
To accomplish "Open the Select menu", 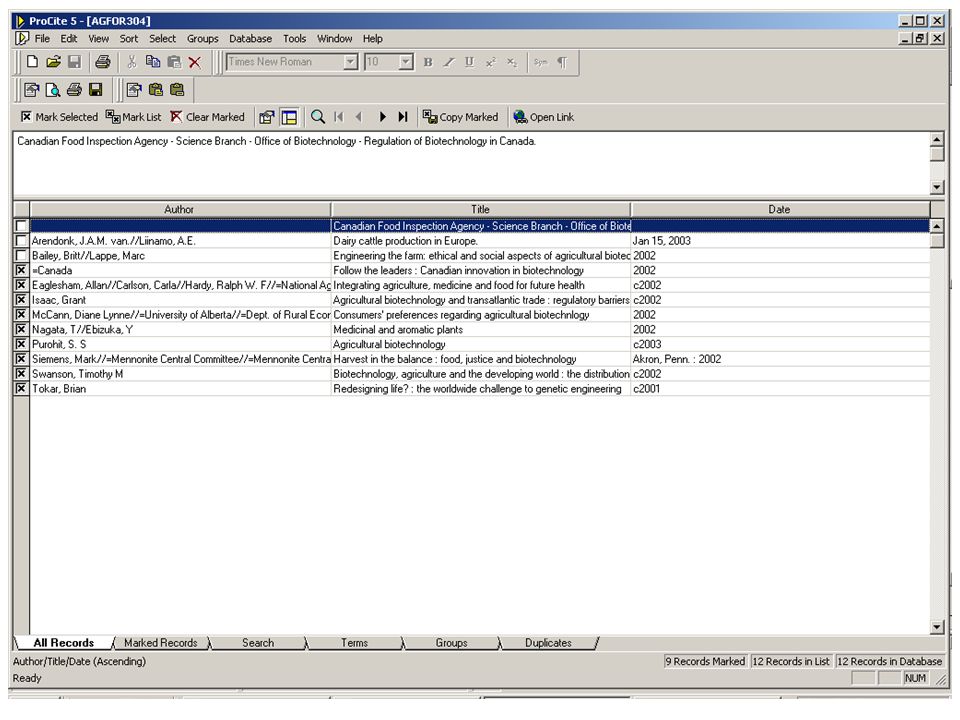I will tap(162, 39).
